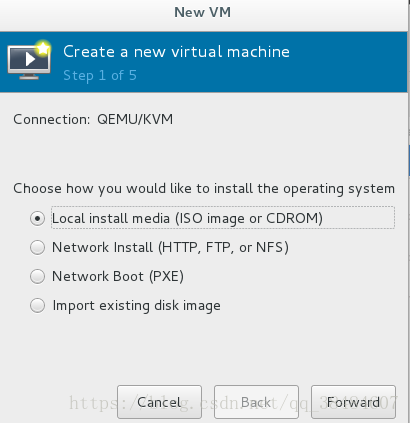Viewport: 410px width, 423px height.
Task: Click Forward to proceed to next step
Action: [353, 402]
